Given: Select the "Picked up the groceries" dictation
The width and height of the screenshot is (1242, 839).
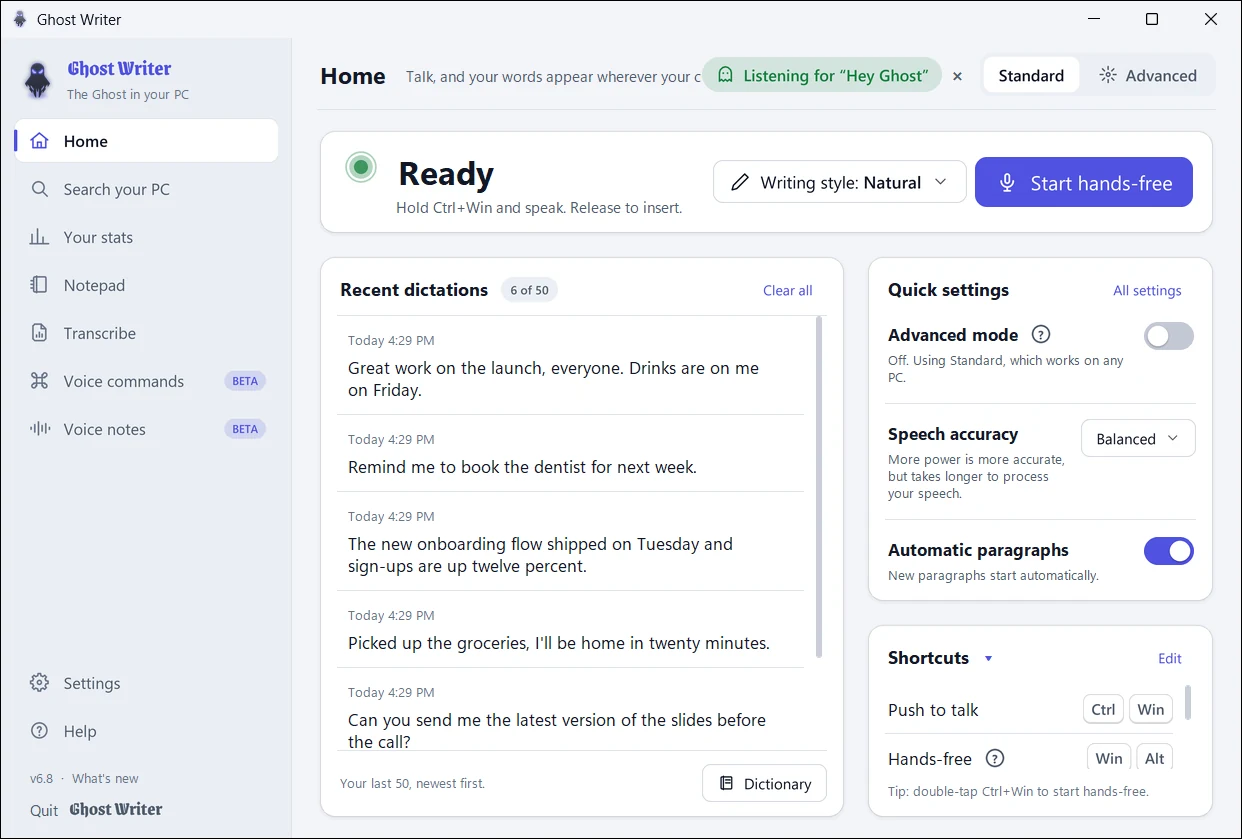Looking at the screenshot, I should coord(570,629).
